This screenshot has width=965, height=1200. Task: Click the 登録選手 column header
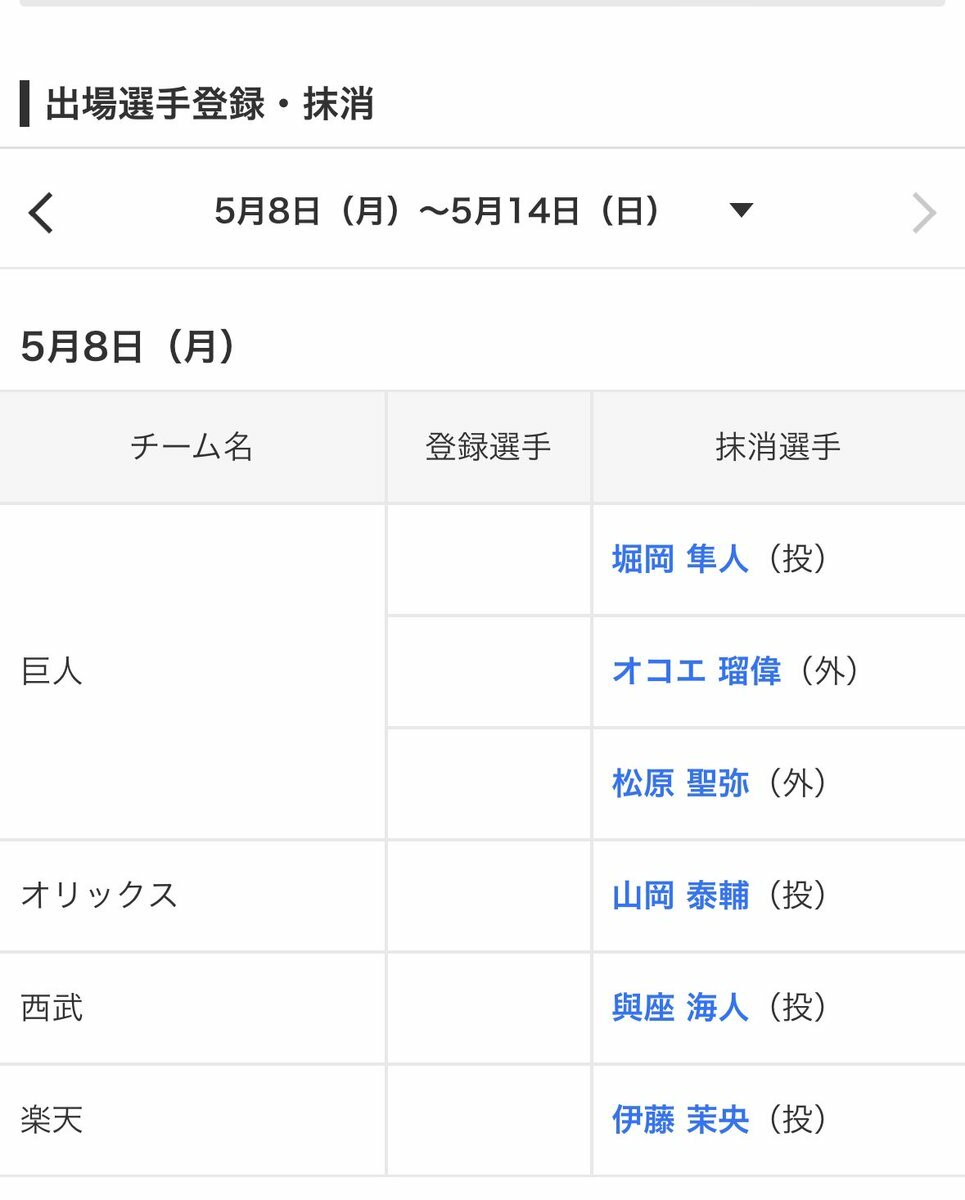488,447
